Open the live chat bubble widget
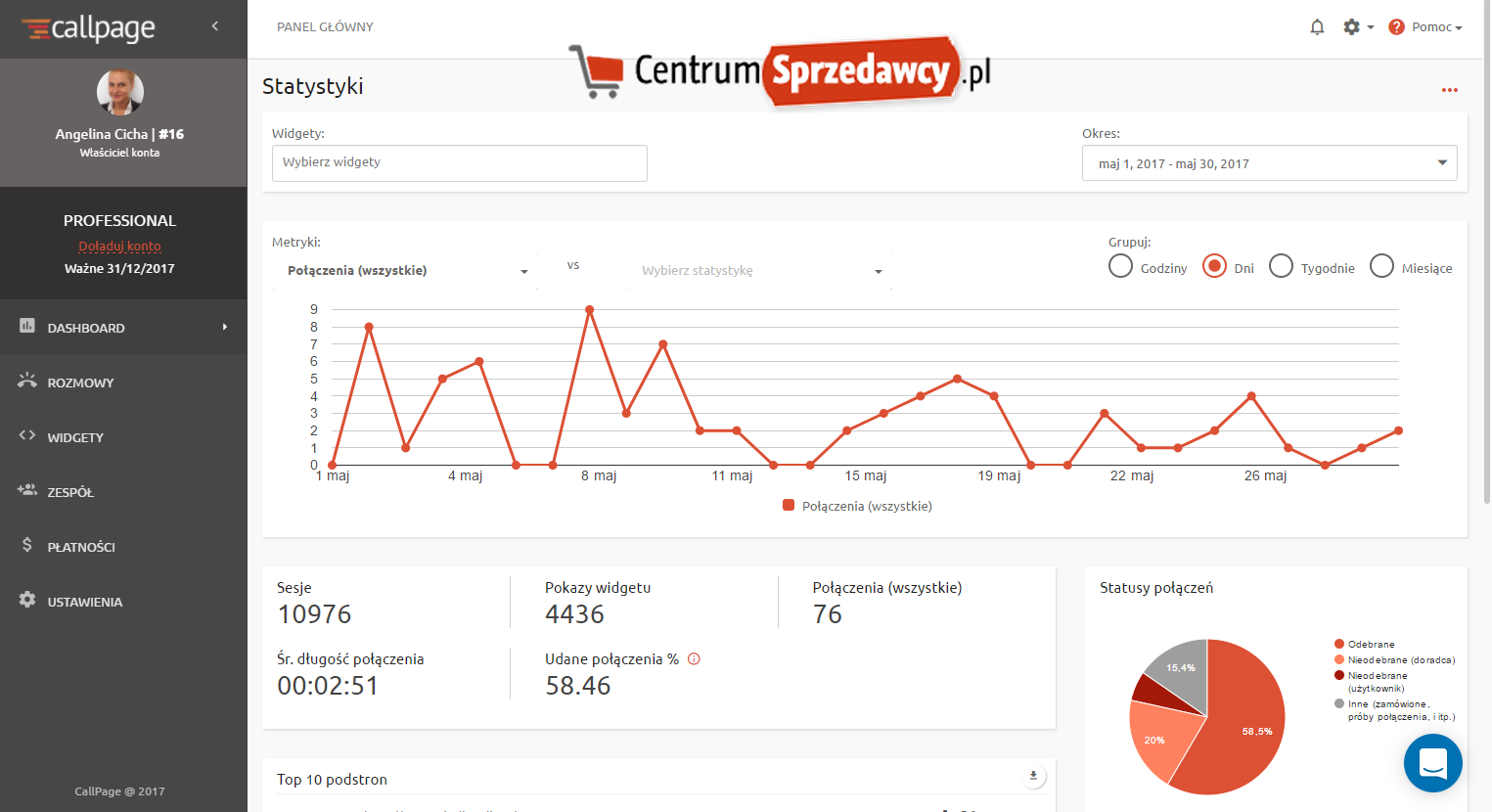Screen dimensions: 1492x812 point(1432,763)
